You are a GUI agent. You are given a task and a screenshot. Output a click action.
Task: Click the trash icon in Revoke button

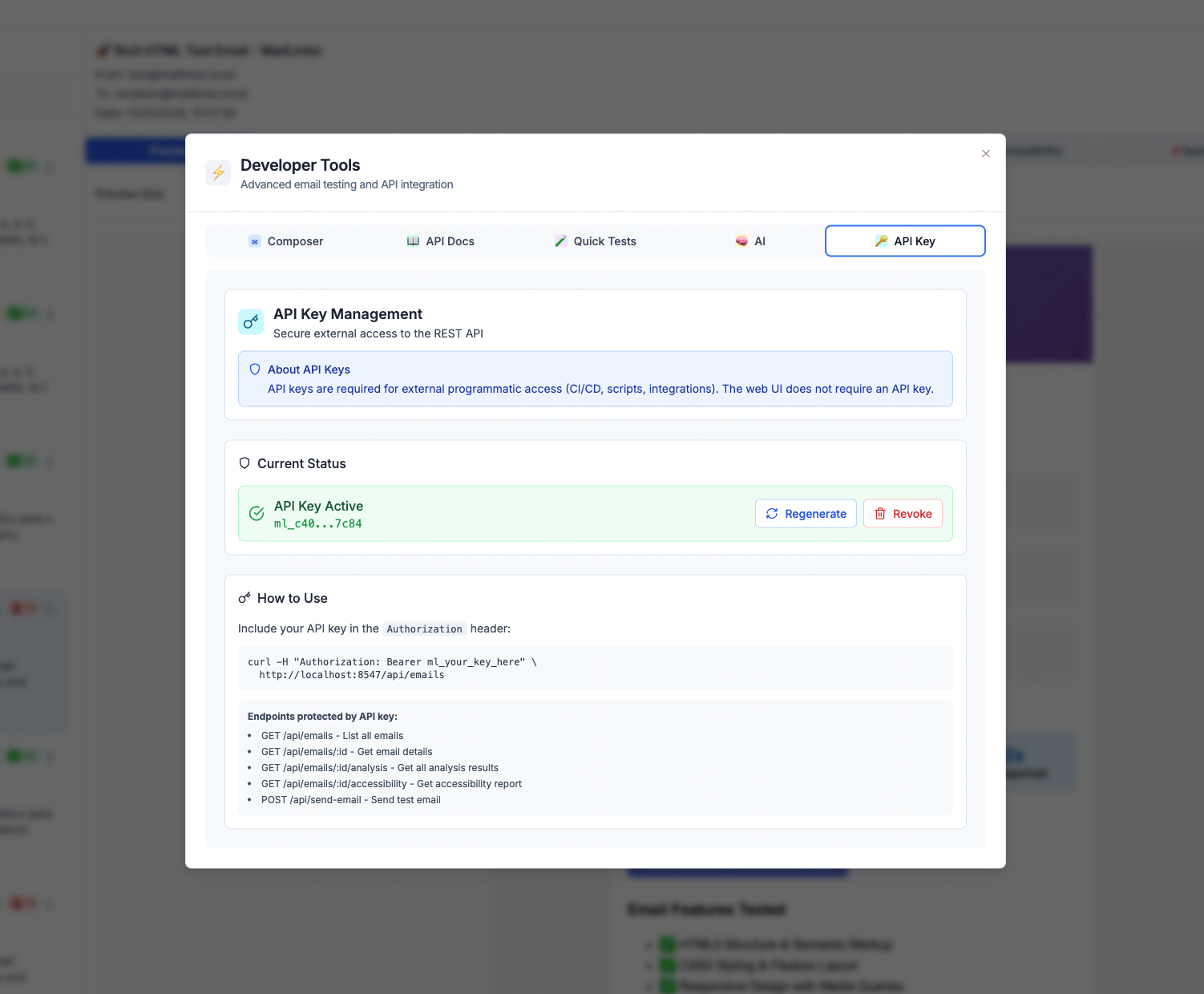[x=880, y=514]
